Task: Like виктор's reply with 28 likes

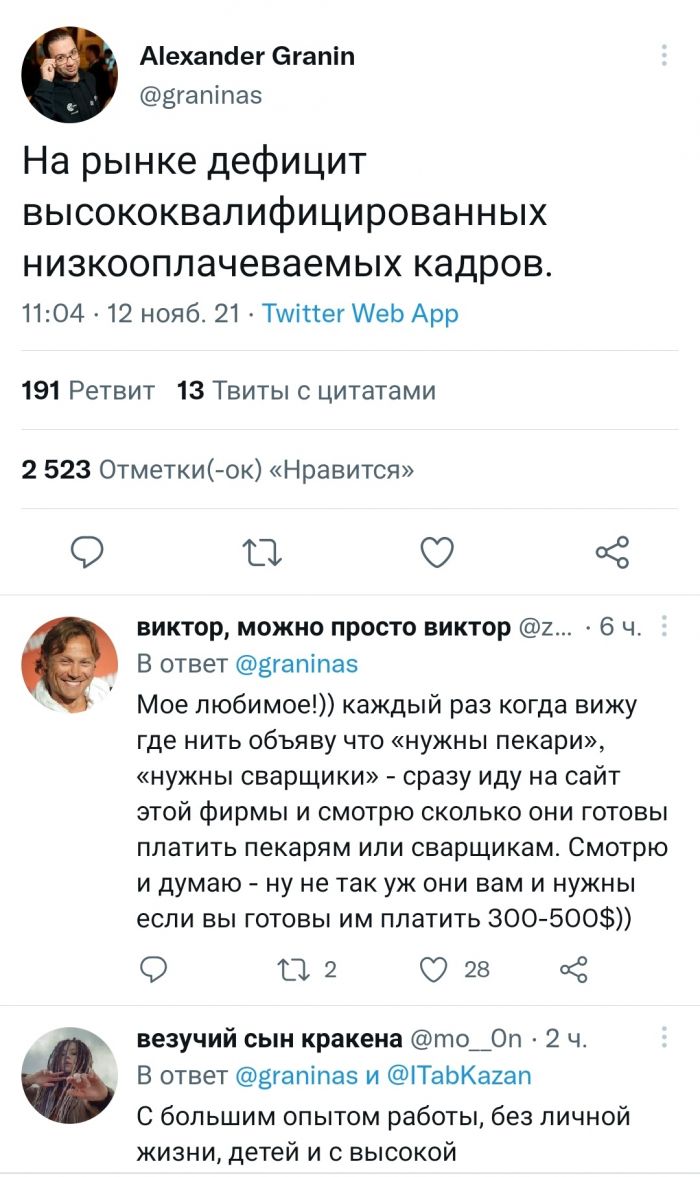Action: [433, 968]
